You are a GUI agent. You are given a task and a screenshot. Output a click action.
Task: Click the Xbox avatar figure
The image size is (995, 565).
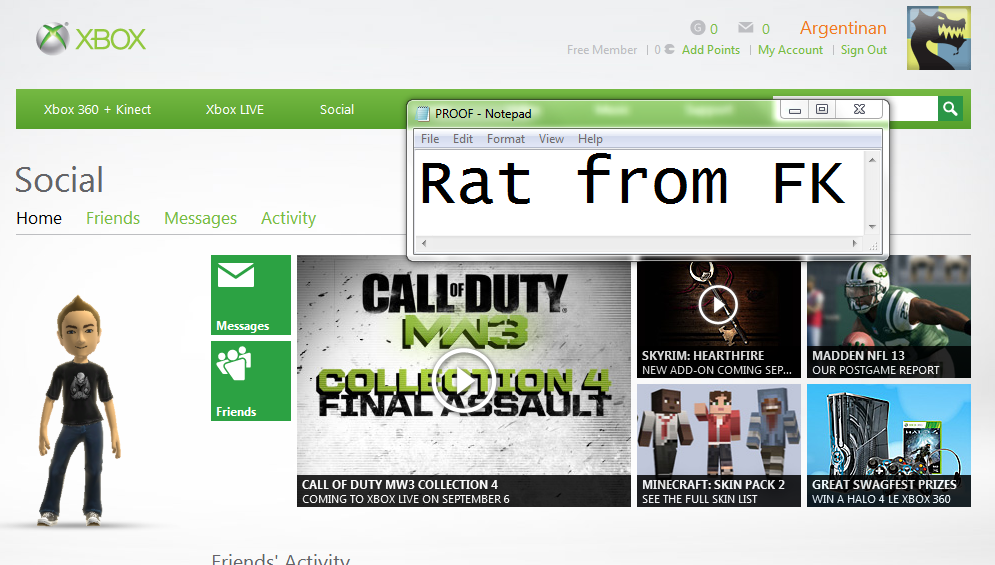80,411
